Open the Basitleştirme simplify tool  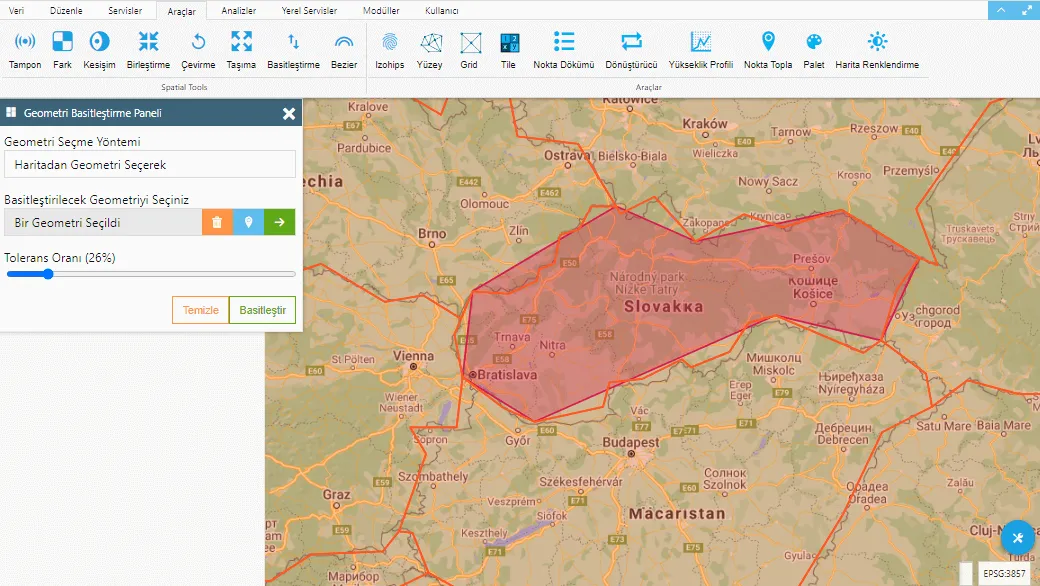click(x=293, y=50)
